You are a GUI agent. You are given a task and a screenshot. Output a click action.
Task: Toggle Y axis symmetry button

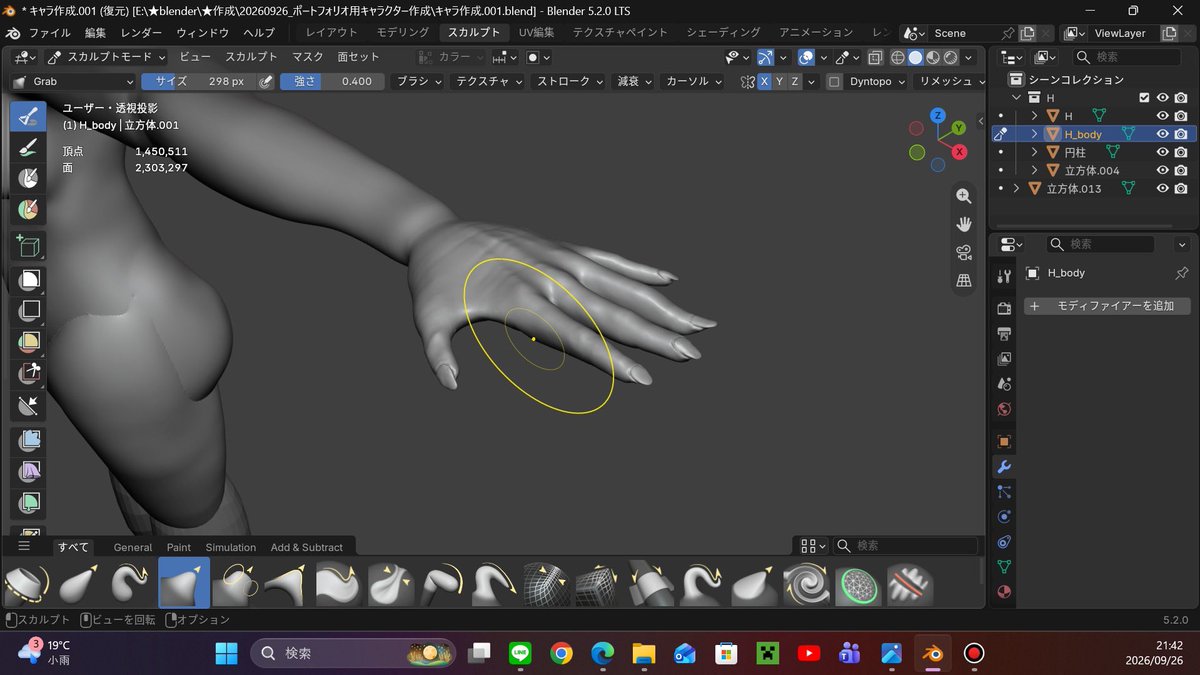click(x=780, y=82)
